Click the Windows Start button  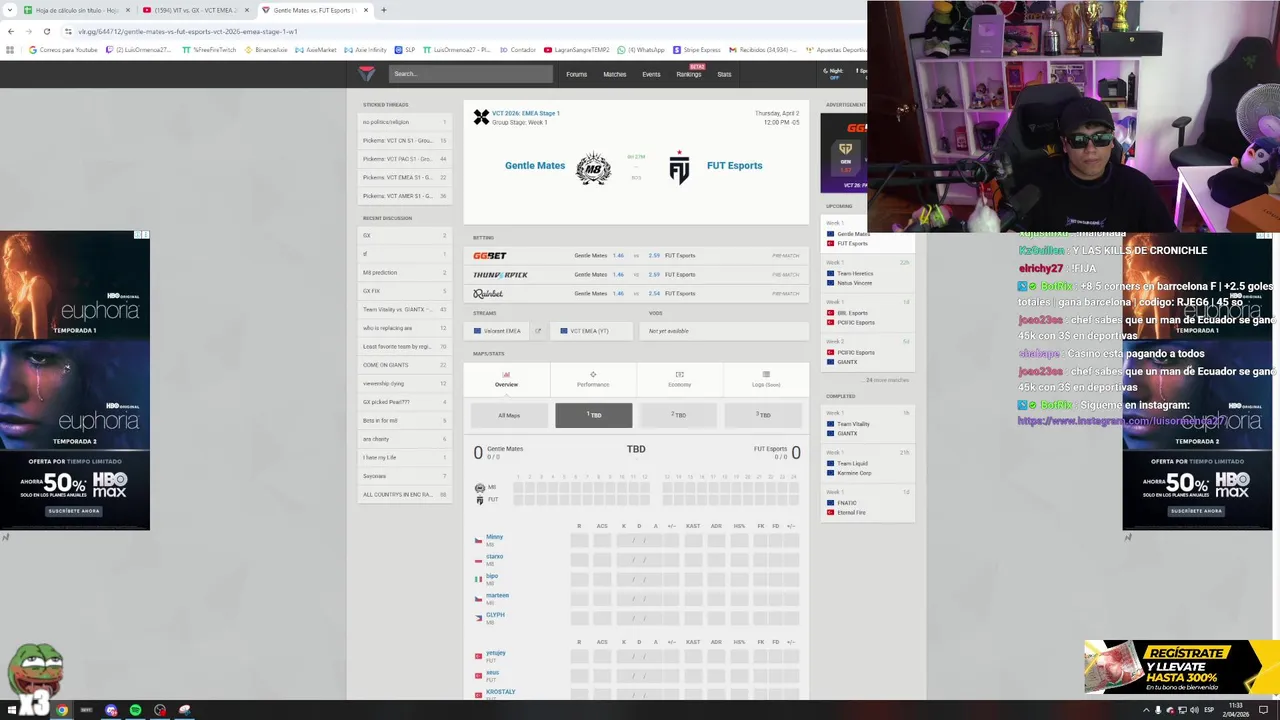coord(11,710)
